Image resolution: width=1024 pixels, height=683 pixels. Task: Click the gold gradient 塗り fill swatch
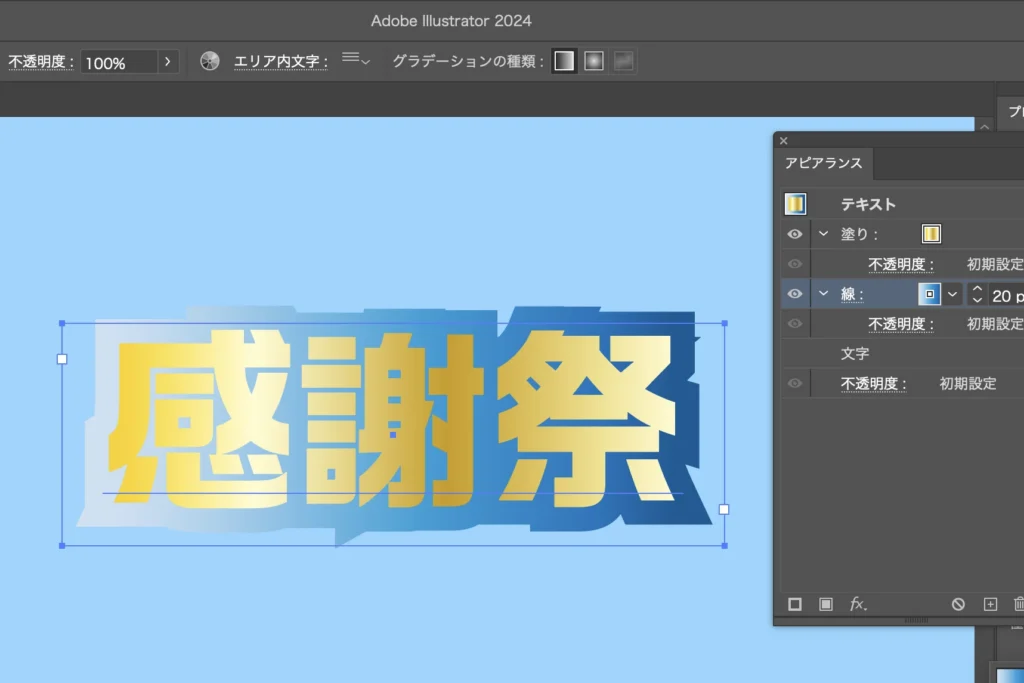(x=931, y=234)
